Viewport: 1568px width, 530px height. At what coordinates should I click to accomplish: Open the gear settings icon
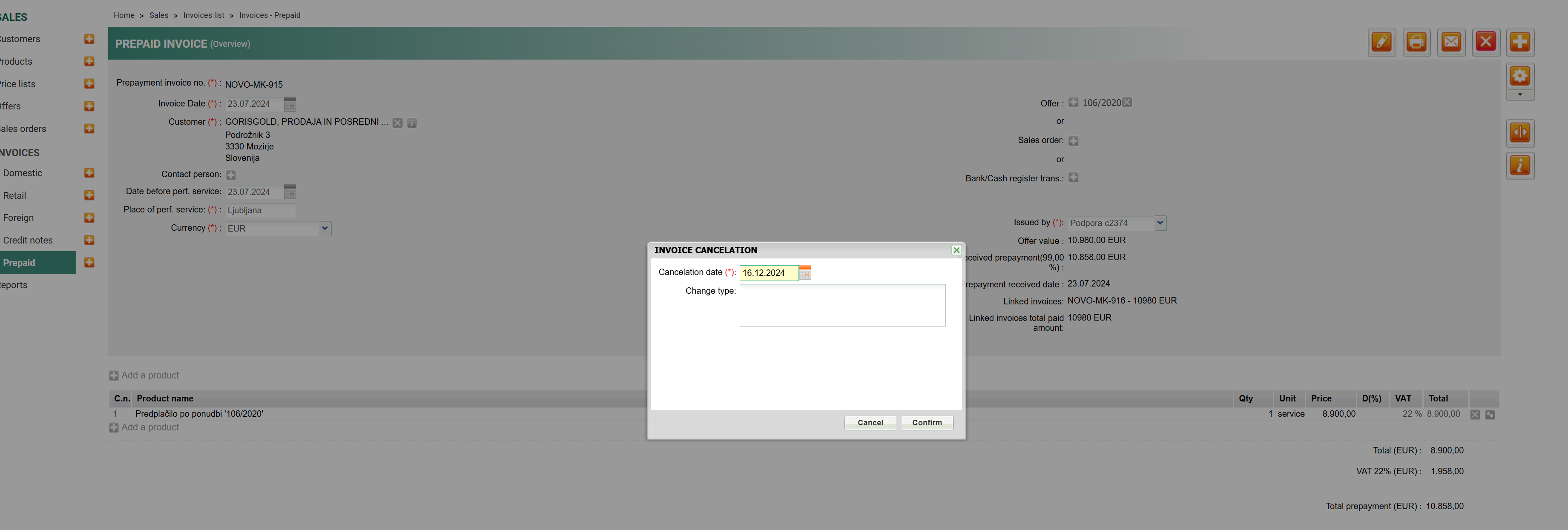1520,76
